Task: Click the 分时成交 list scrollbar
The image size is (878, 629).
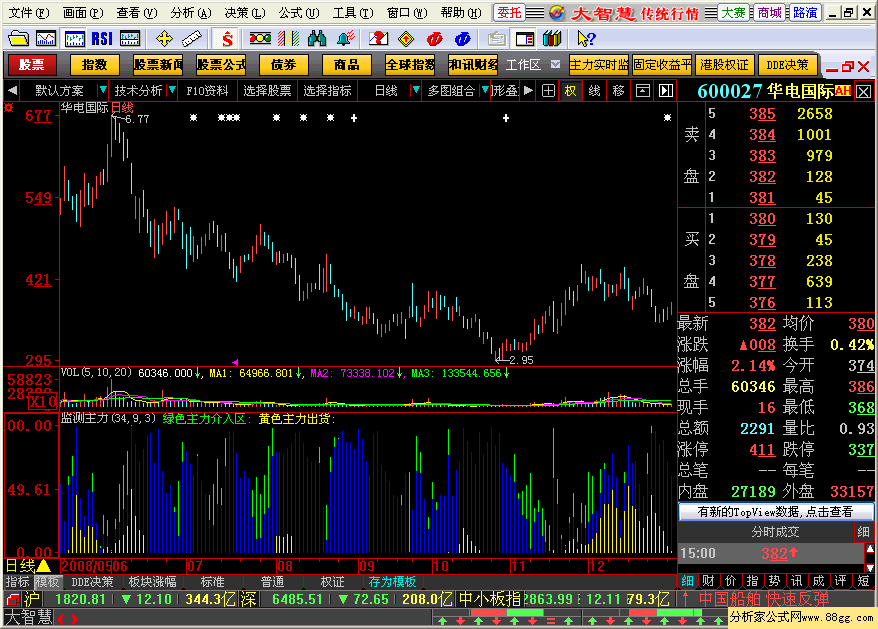Action: coord(870,558)
